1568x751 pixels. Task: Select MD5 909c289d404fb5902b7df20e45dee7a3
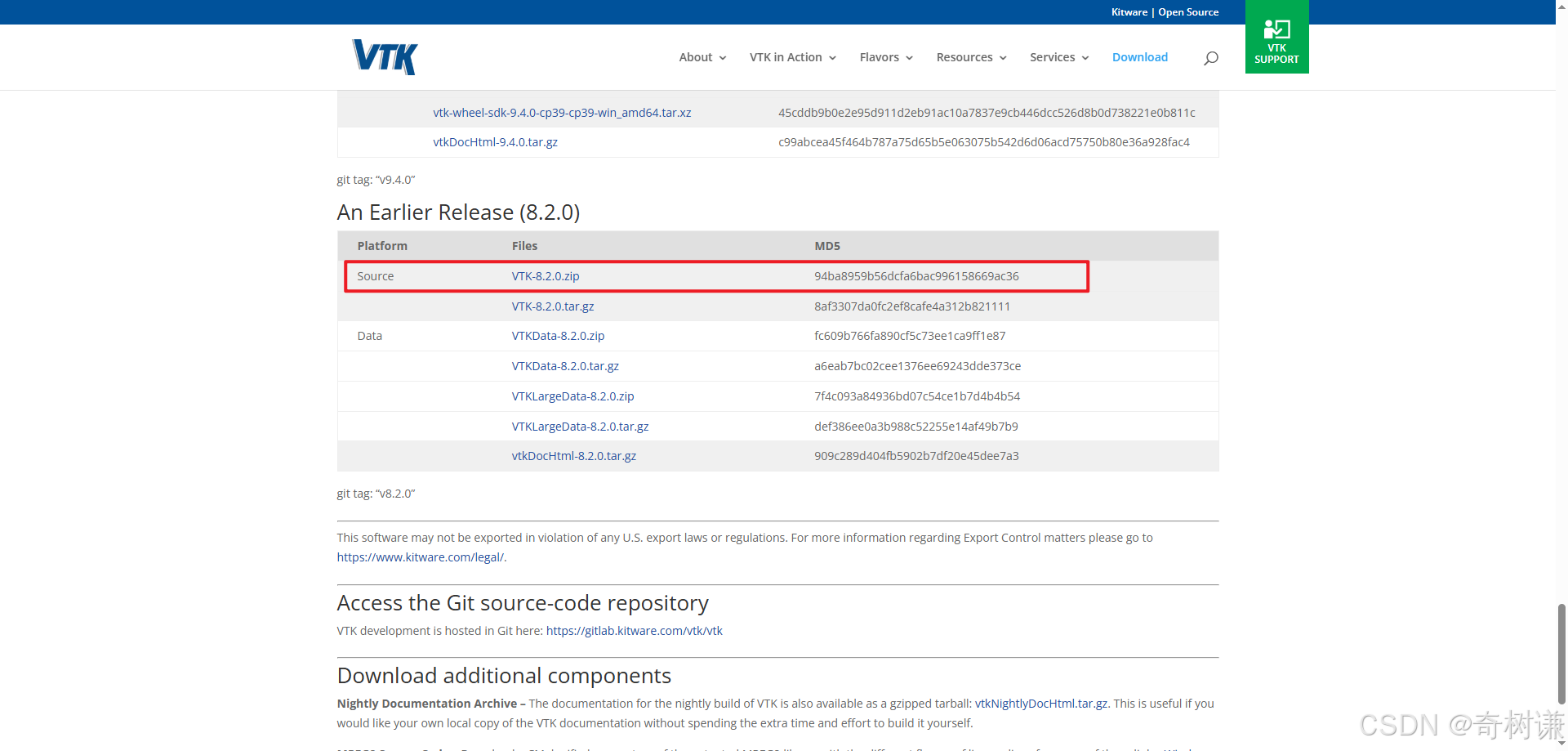(x=916, y=456)
